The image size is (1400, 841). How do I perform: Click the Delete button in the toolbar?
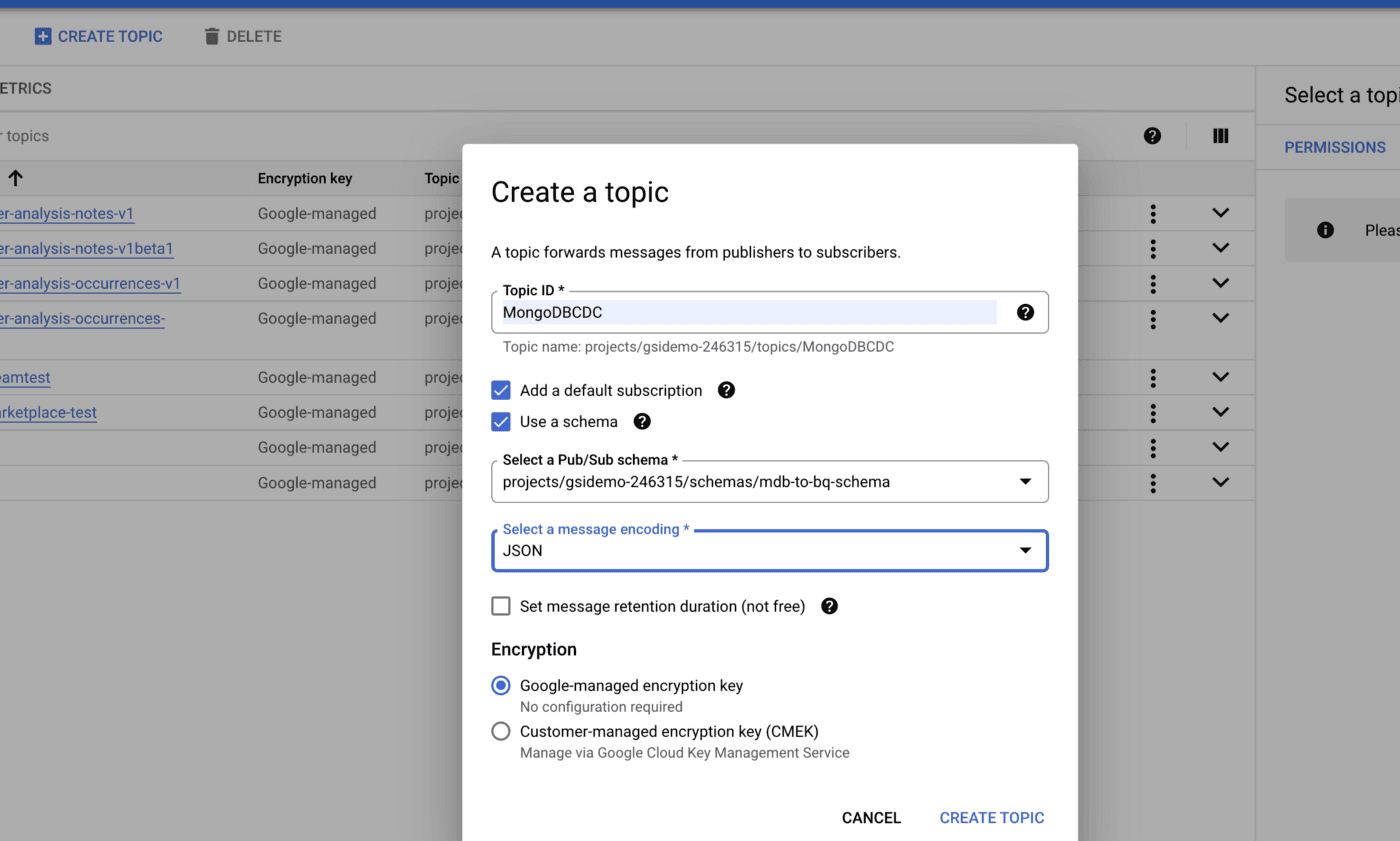(x=243, y=36)
